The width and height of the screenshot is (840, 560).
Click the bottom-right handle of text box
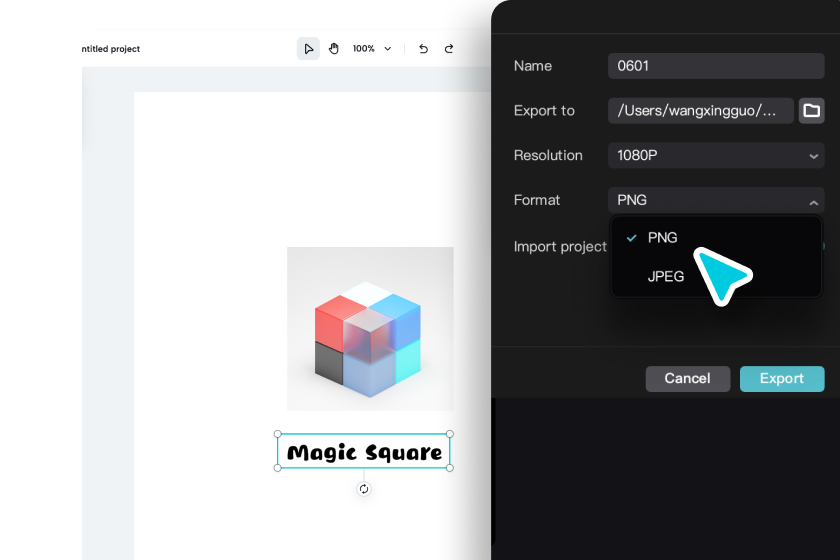pos(450,468)
